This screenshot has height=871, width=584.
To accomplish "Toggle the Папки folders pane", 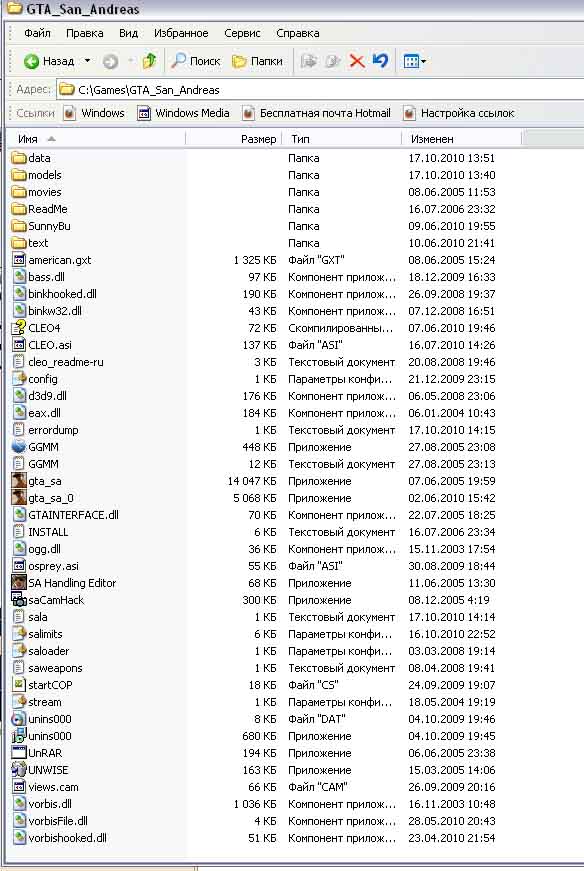I will tap(258, 61).
